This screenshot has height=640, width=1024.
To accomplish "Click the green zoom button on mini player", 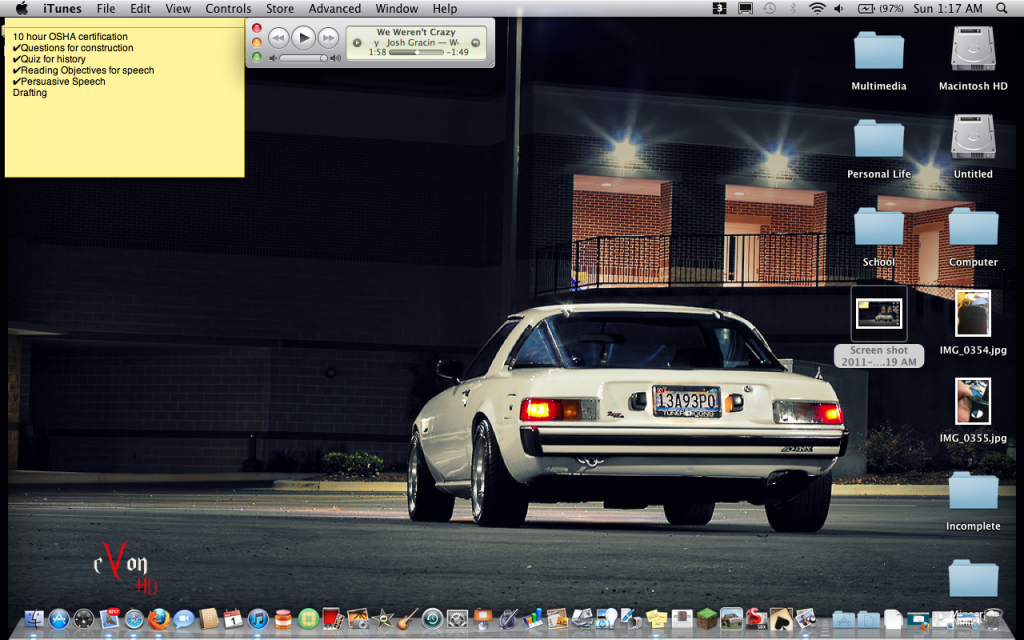I will [257, 57].
